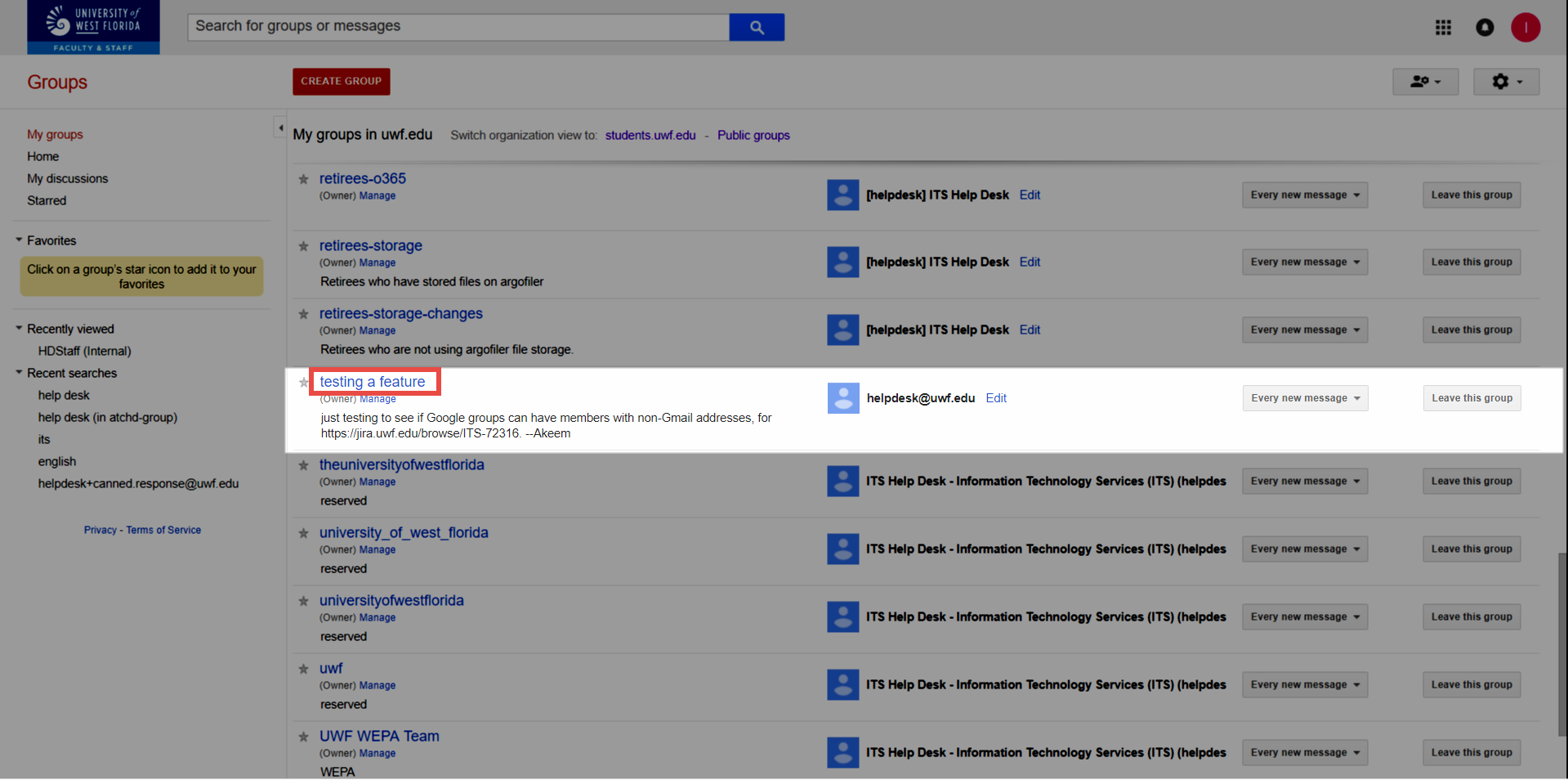Open the UWF WEPA Team group

[379, 736]
